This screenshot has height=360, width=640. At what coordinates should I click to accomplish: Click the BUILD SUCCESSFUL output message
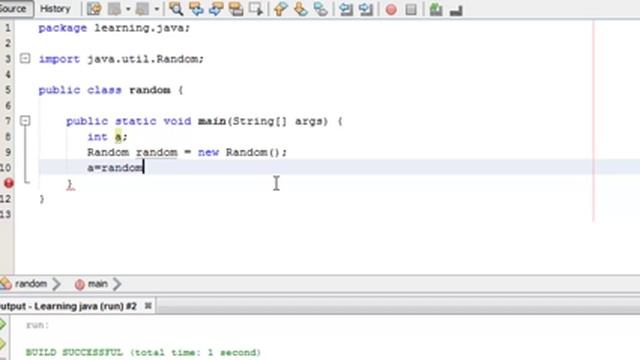coord(143,352)
